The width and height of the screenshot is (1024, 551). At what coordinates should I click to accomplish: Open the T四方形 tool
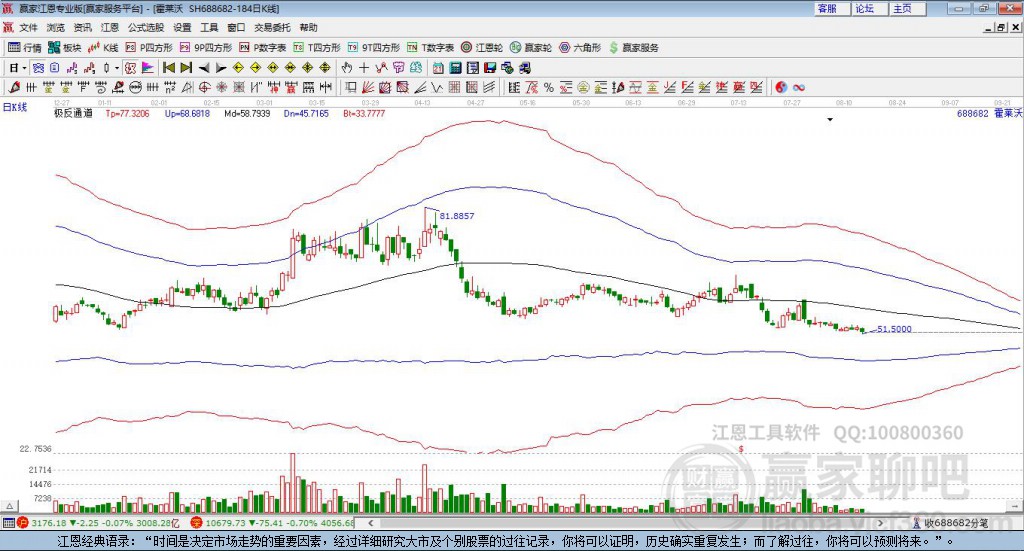(x=317, y=48)
